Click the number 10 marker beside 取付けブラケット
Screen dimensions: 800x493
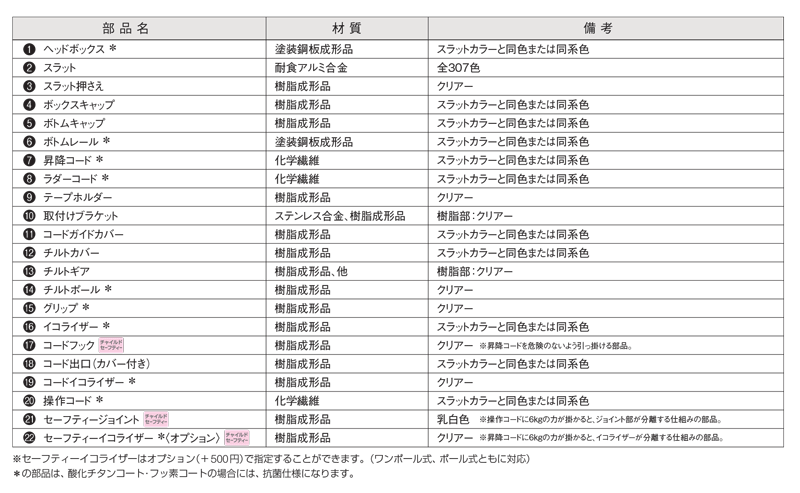tap(29, 216)
